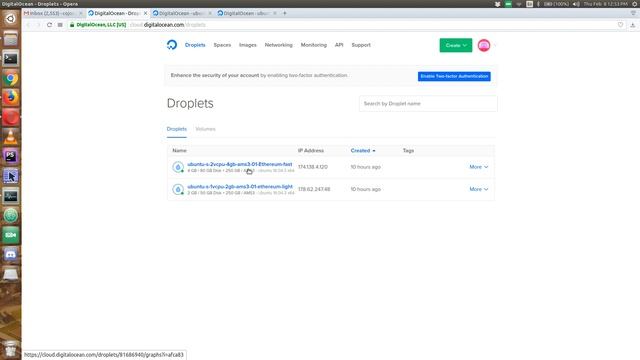Go back using the browser back arrow
The width and height of the screenshot is (640, 360).
(28, 25)
